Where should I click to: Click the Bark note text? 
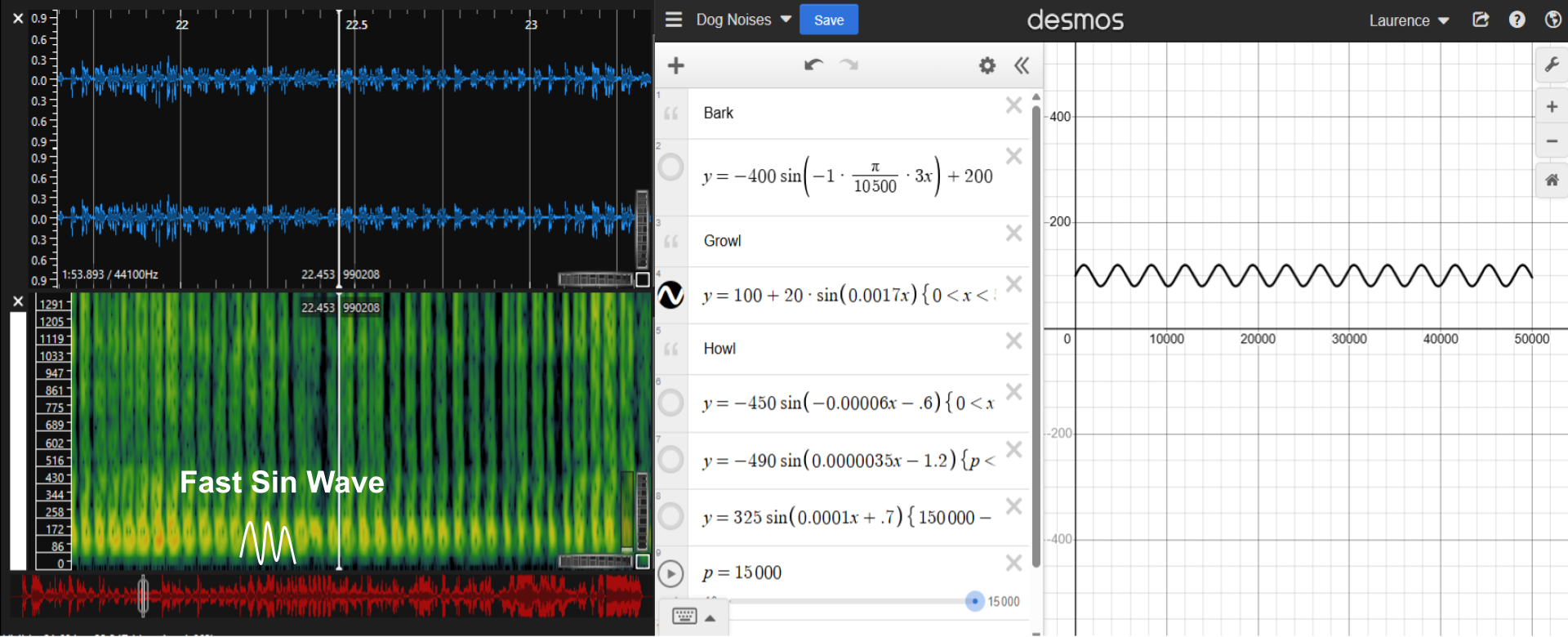pyautogui.click(x=719, y=113)
